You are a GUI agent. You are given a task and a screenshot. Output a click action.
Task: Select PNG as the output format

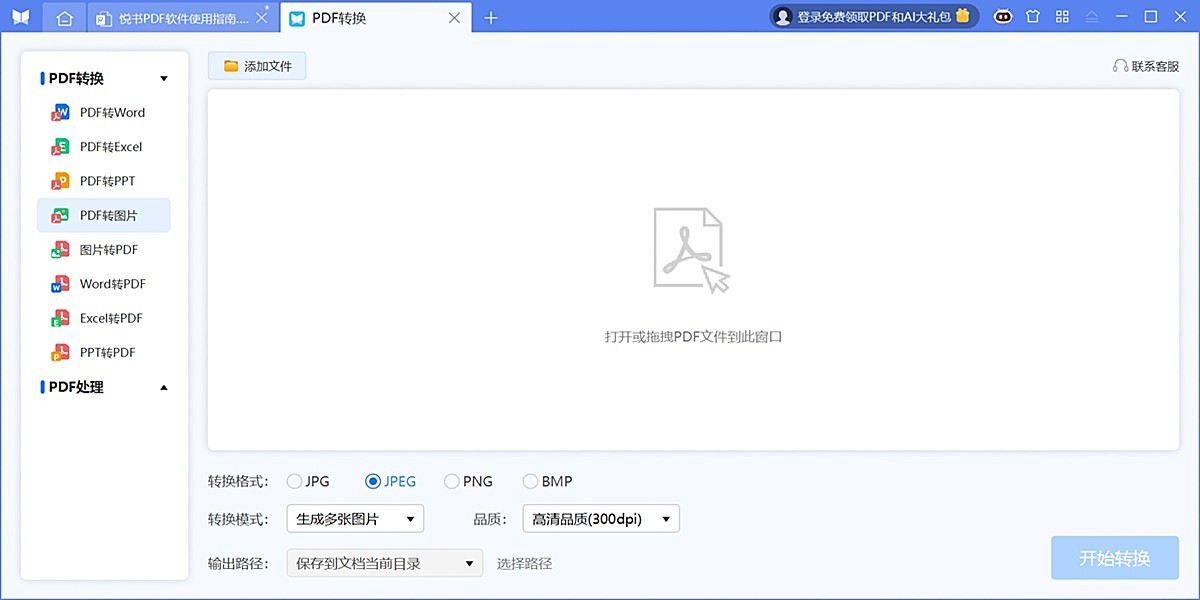coord(450,481)
